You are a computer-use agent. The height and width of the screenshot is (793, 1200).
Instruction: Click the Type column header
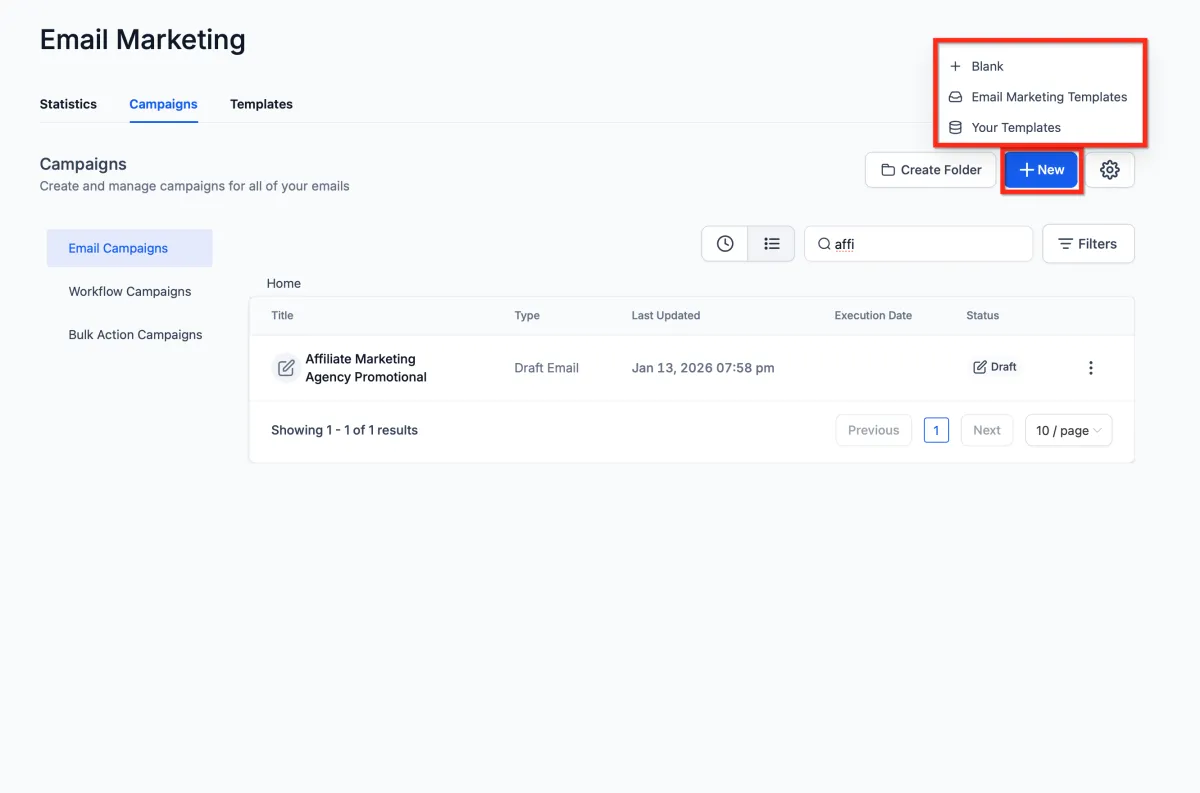527,315
